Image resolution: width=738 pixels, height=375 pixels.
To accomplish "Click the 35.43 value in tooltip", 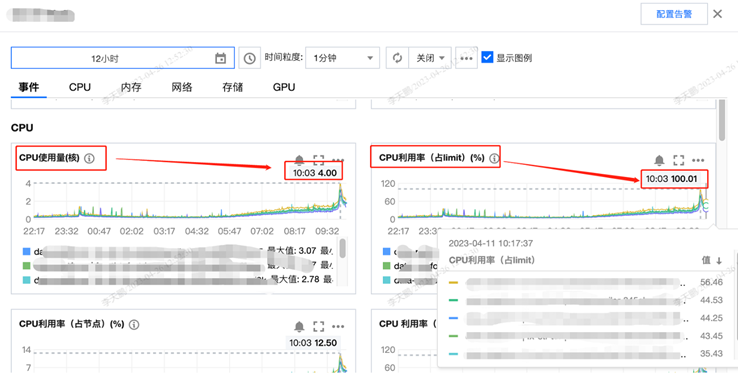I will point(711,354).
